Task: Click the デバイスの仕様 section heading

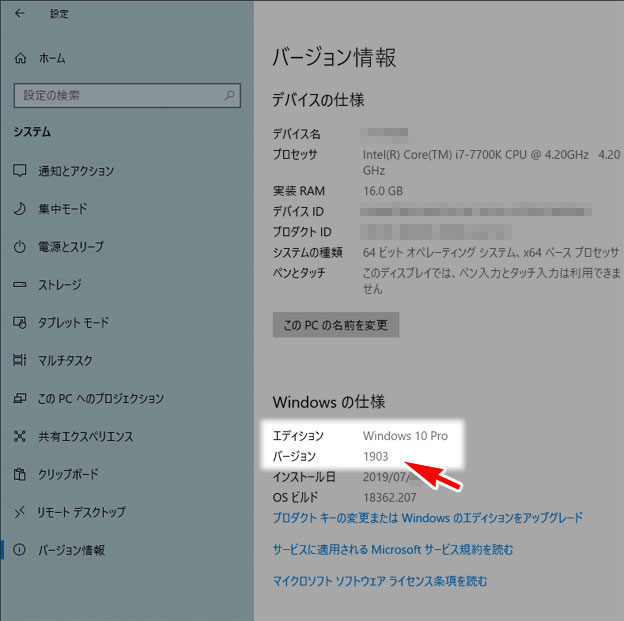Action: (x=318, y=100)
